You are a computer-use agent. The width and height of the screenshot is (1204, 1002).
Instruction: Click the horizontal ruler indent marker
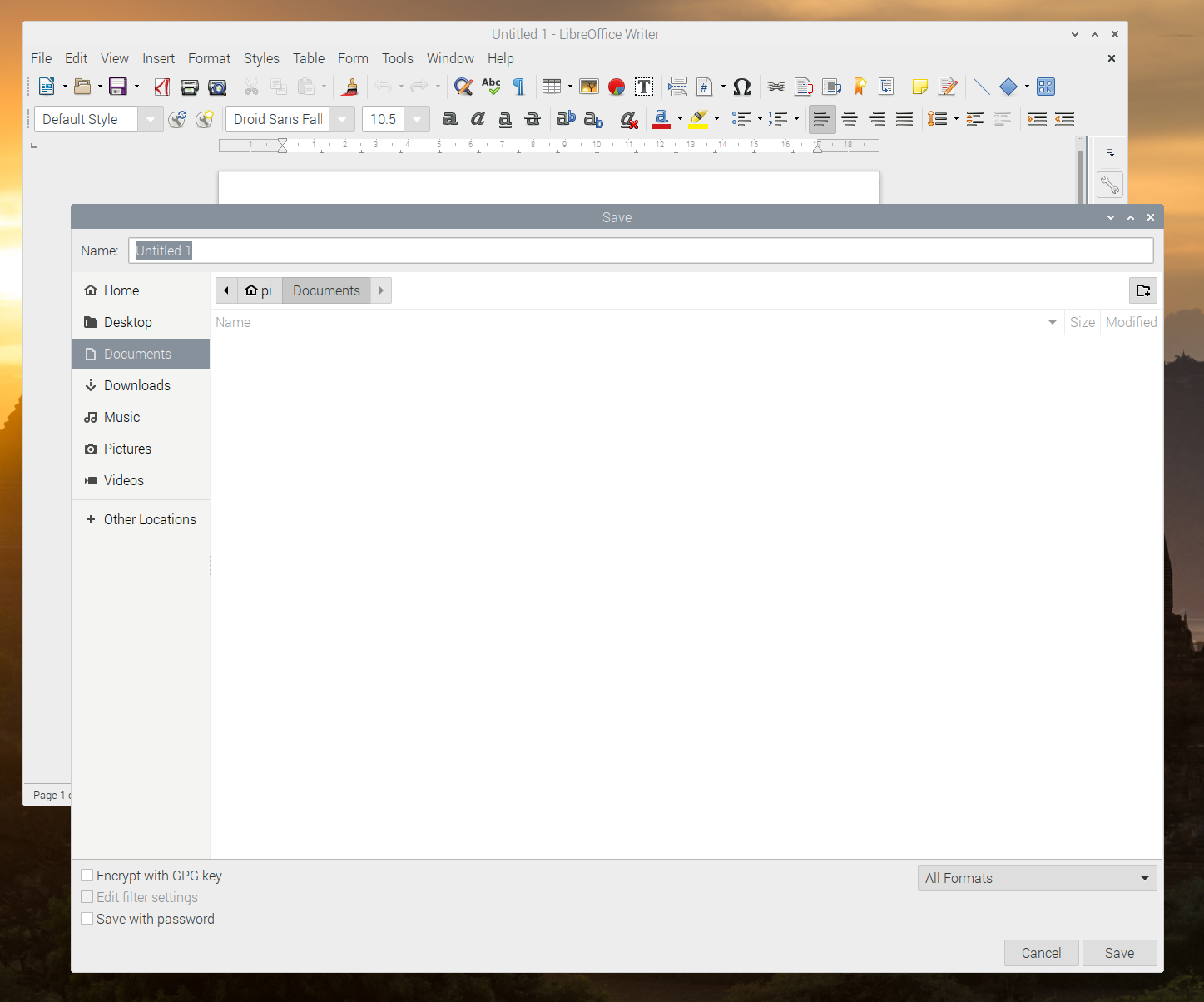282,146
